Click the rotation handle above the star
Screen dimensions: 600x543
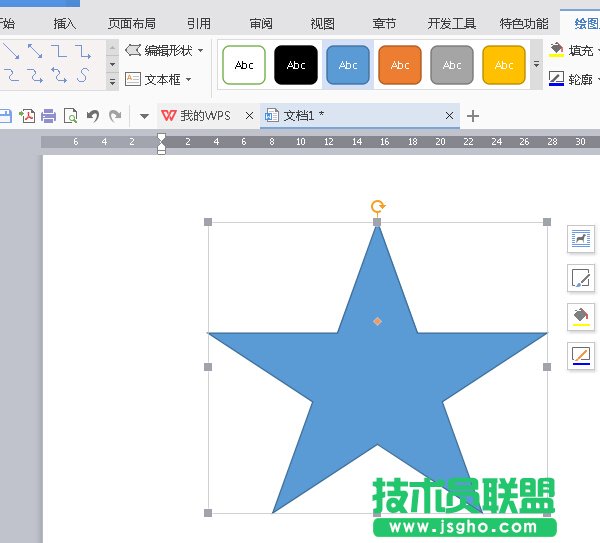[377, 207]
